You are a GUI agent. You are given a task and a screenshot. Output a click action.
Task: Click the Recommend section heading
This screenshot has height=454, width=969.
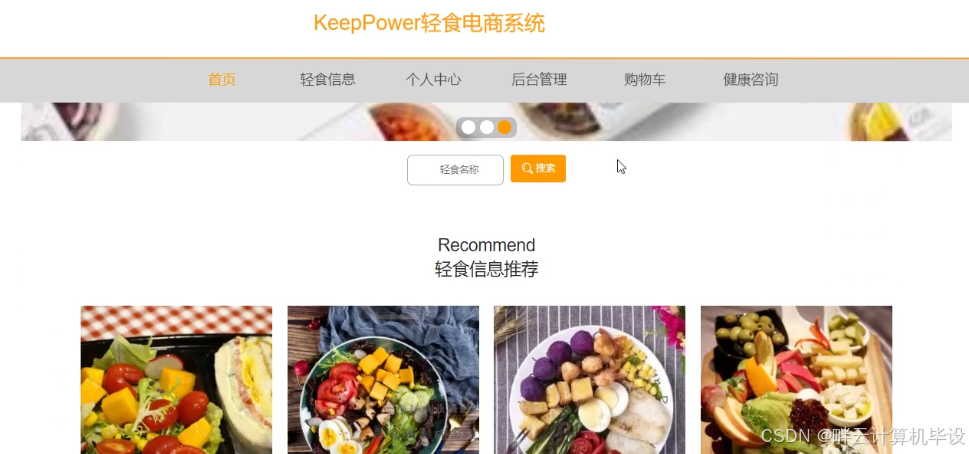[486, 245]
